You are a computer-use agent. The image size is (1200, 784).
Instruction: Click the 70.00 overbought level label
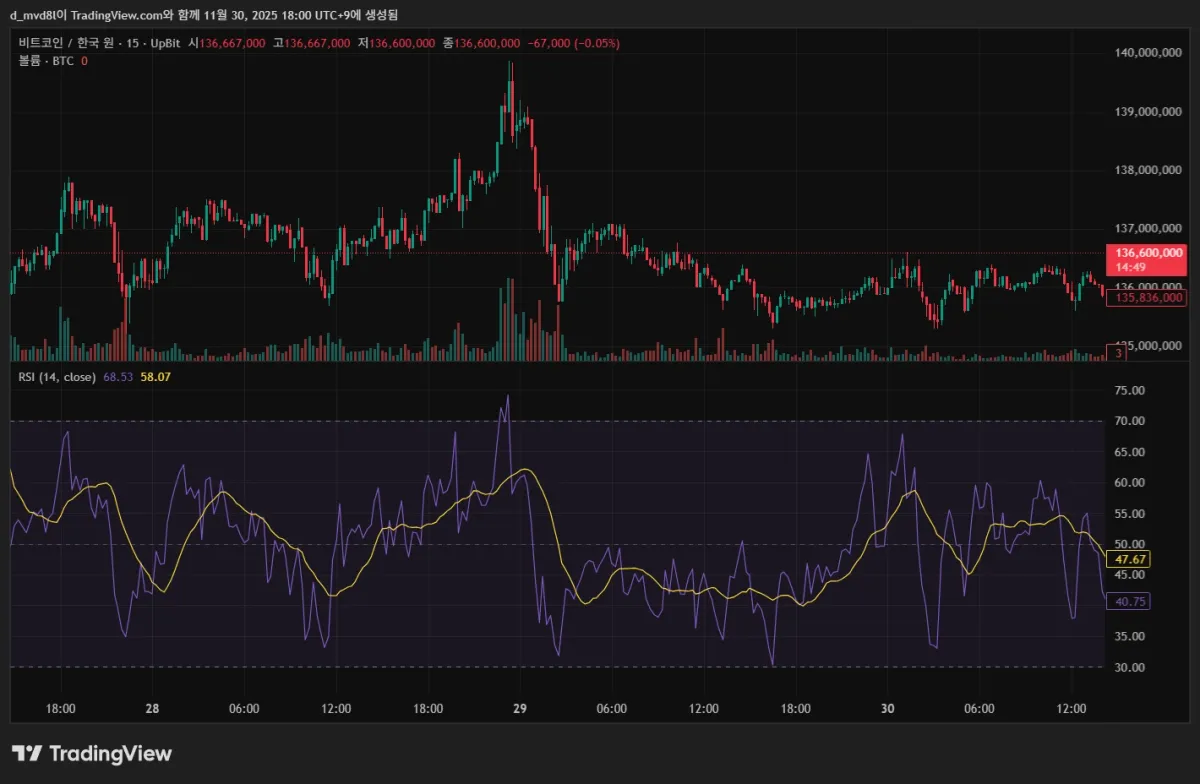1132,420
